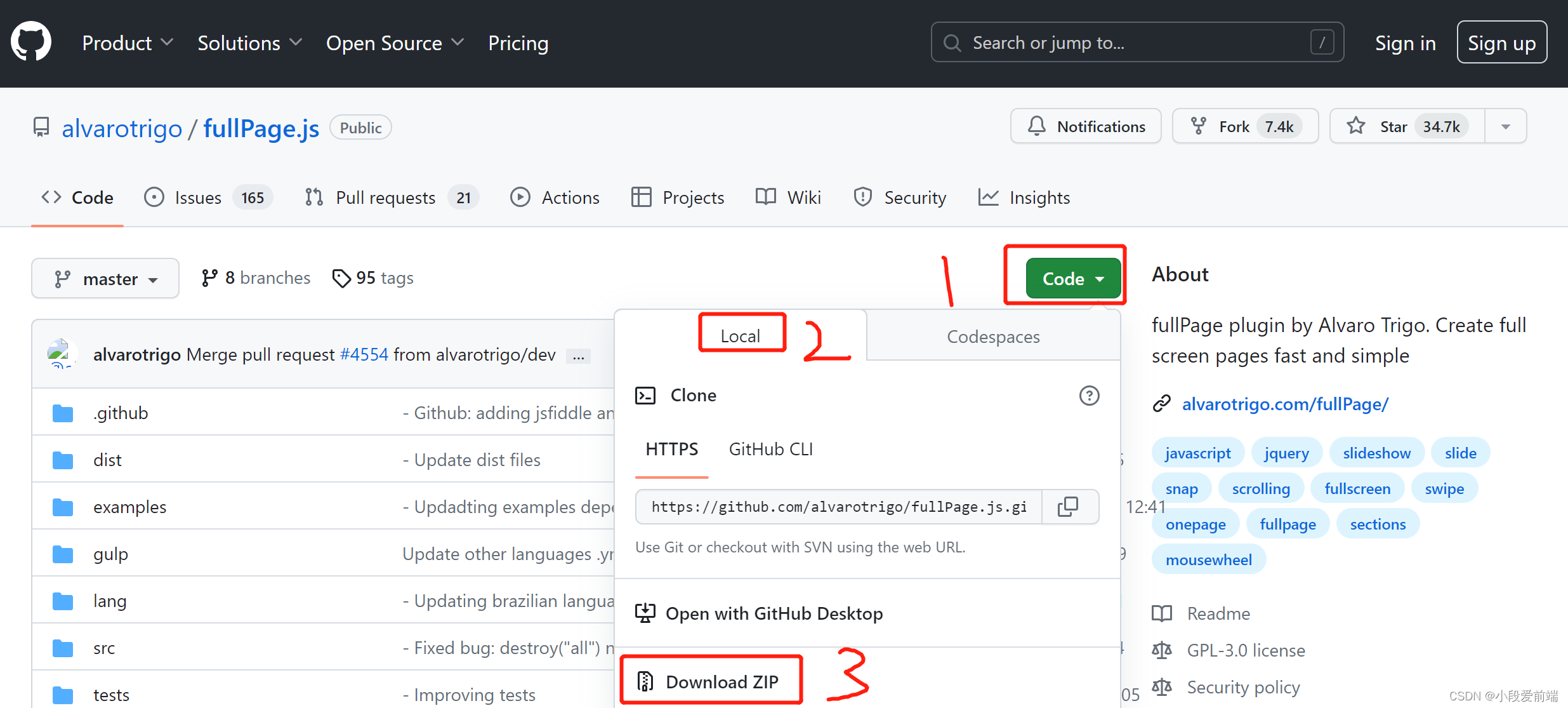Open the Open Source menu chevron

click(459, 42)
